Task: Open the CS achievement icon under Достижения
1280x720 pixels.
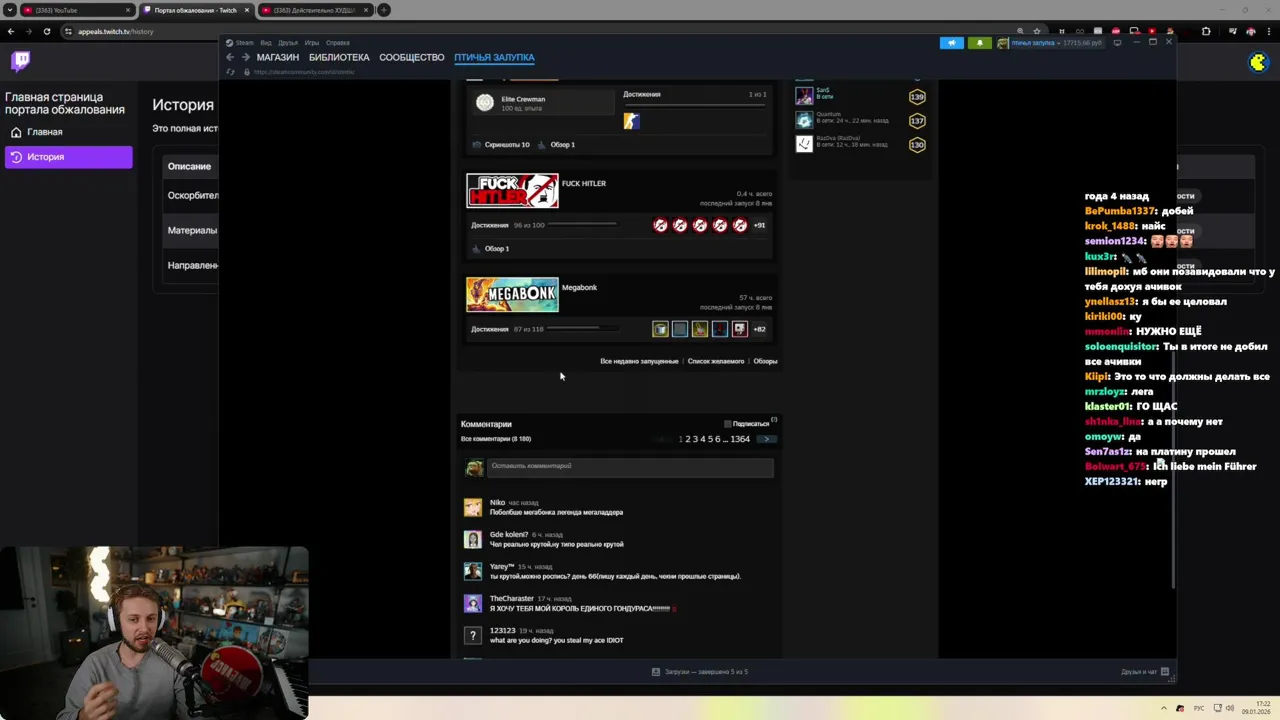Action: pos(631,121)
